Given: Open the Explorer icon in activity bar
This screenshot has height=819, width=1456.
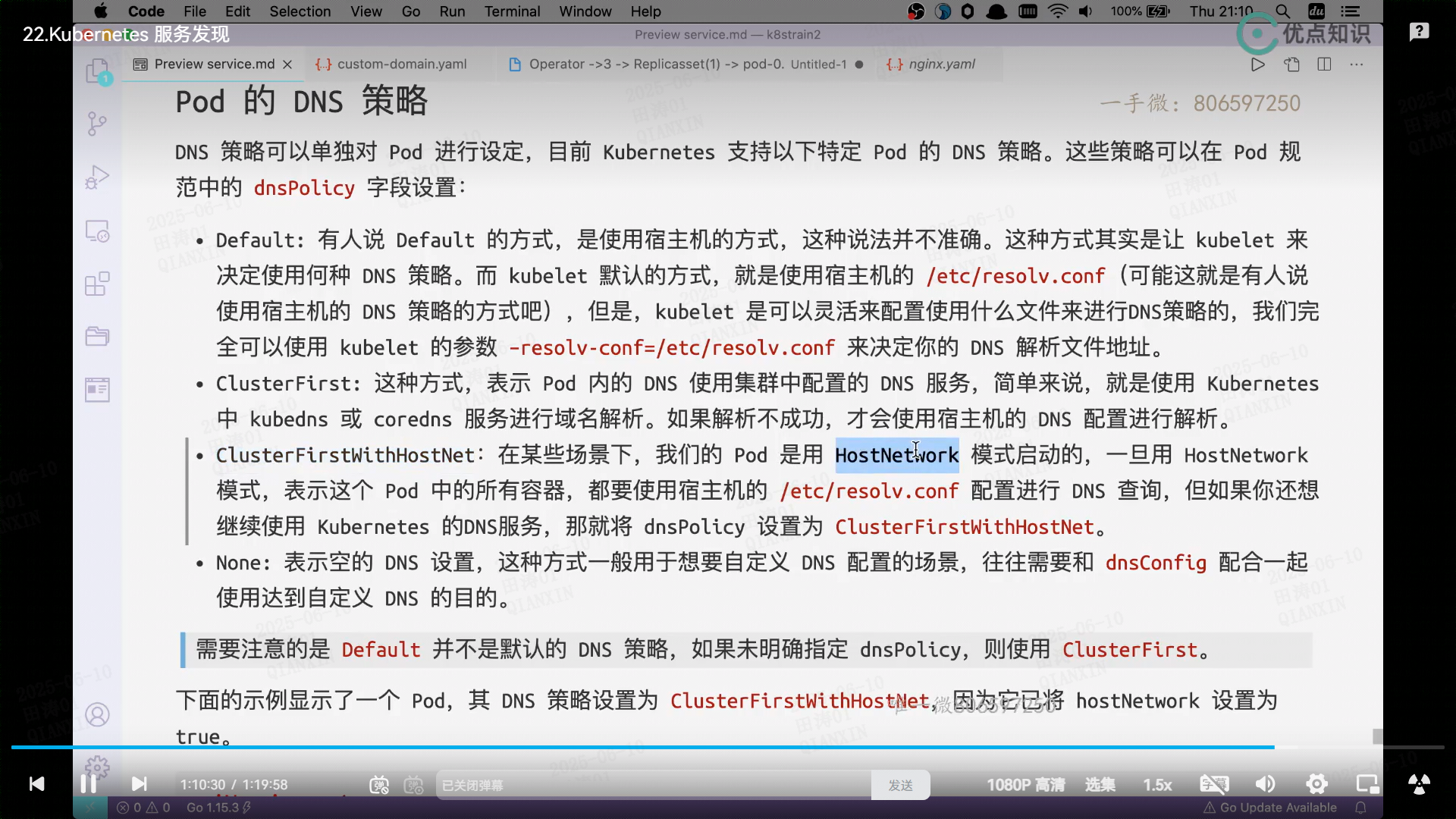Looking at the screenshot, I should tap(97, 71).
